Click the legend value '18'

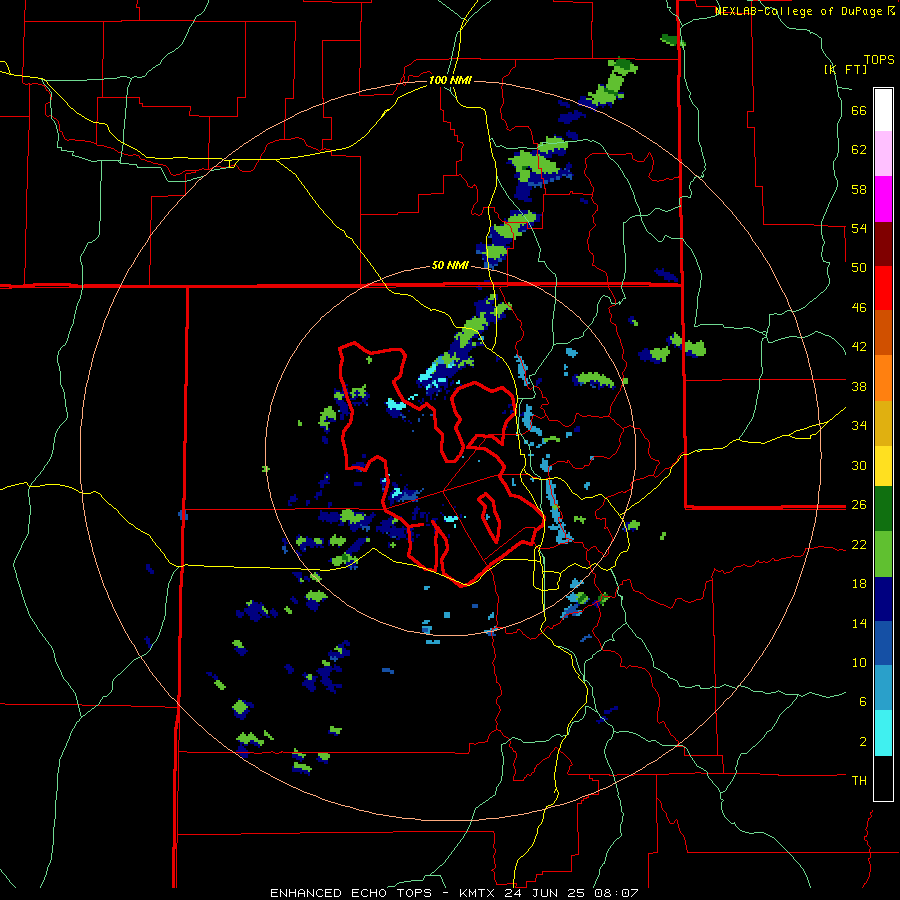tap(859, 584)
